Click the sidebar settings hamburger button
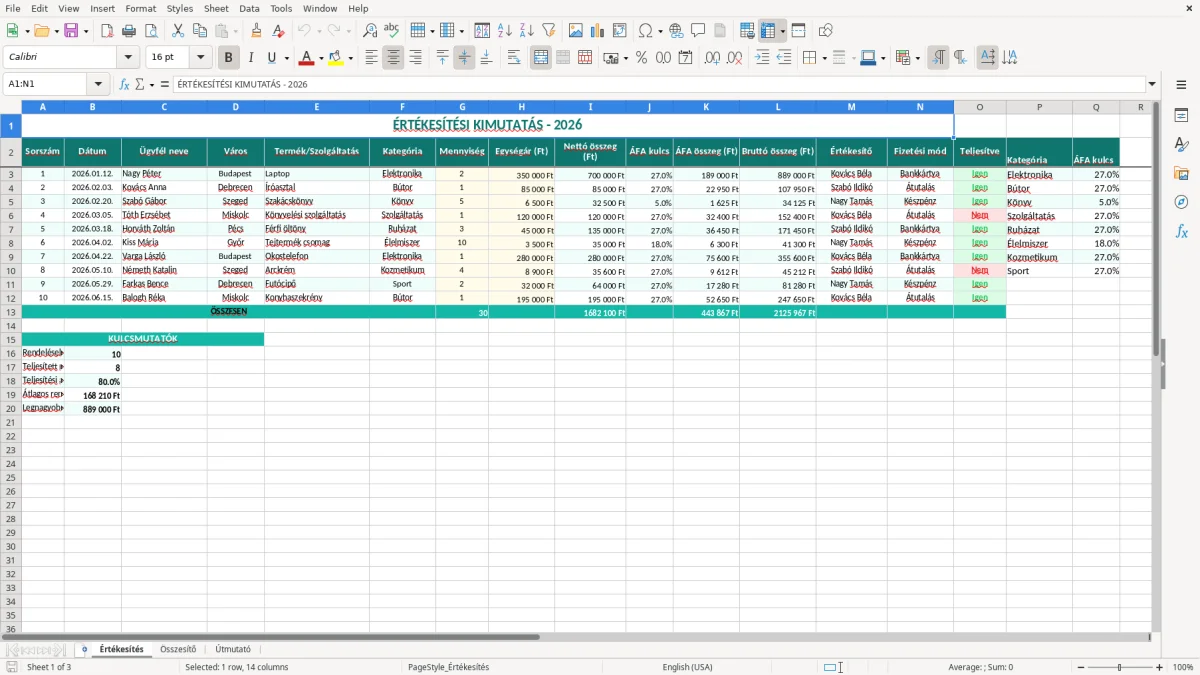Viewport: 1200px width, 675px height. [x=1181, y=85]
